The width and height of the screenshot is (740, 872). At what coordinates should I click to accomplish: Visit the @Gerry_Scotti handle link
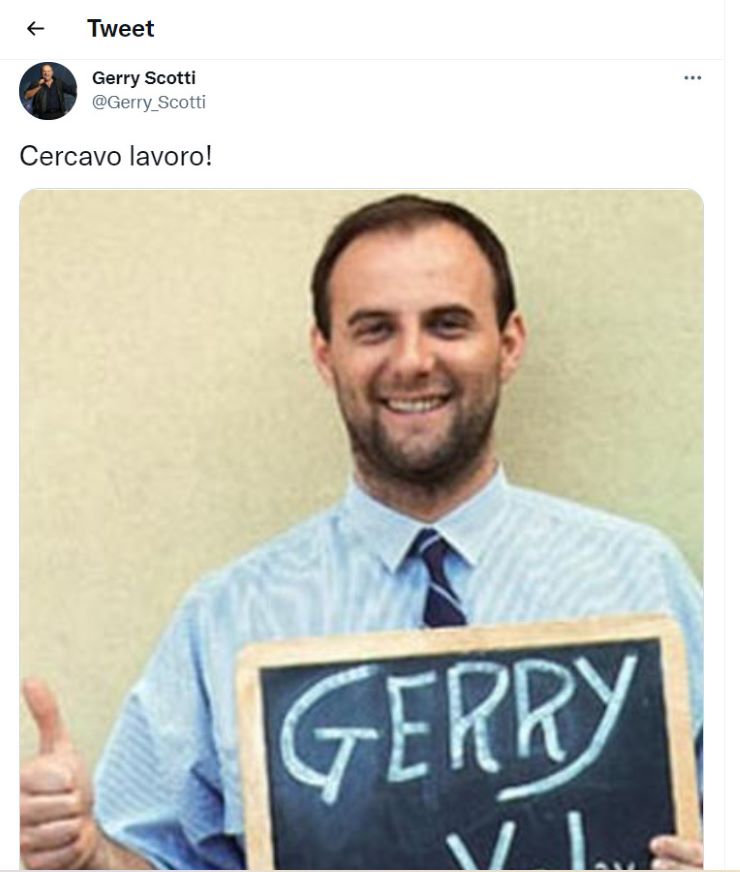click(148, 102)
